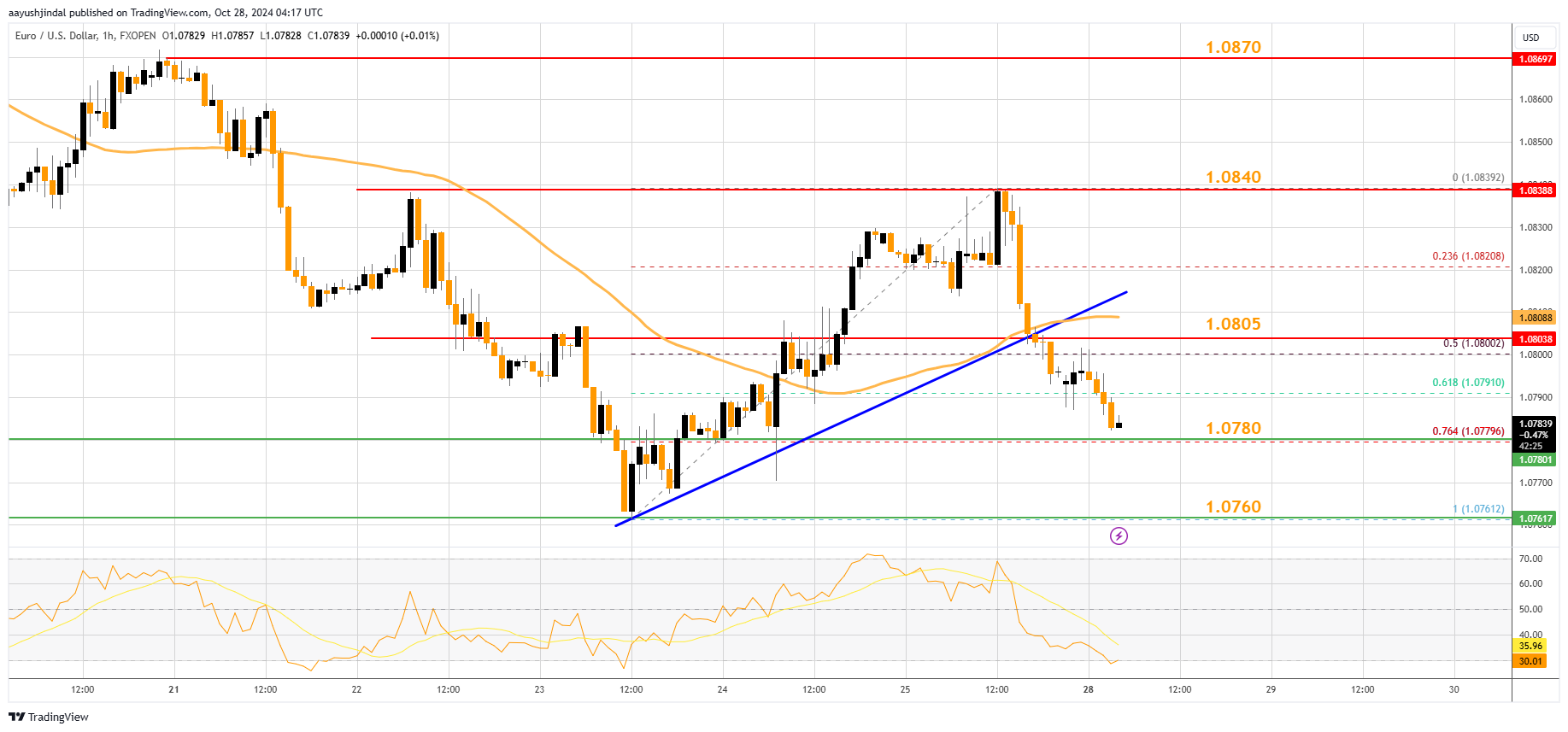Click the H1.07857 high value

232,36
